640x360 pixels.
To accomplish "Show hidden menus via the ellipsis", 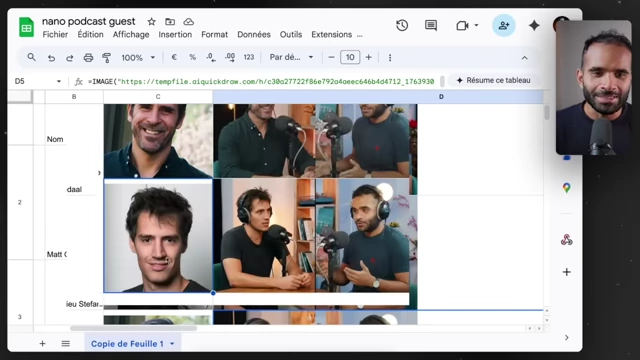I will [360, 36].
